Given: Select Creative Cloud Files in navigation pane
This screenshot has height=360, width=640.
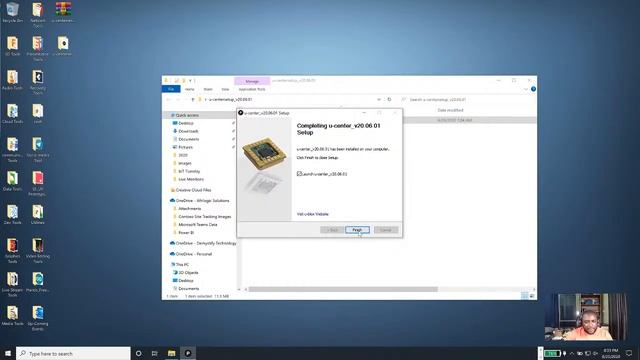Looking at the screenshot, I should pyautogui.click(x=193, y=190).
